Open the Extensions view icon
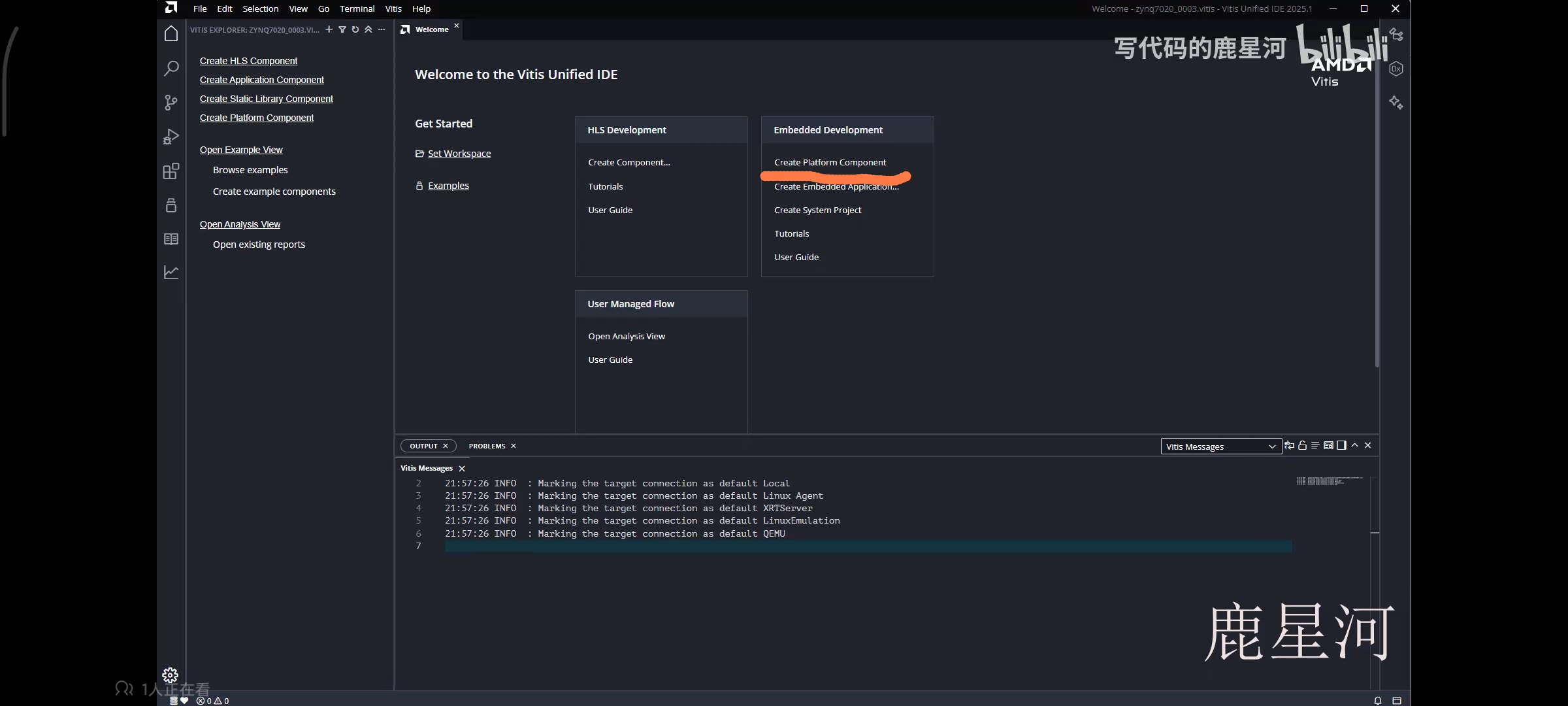 (171, 171)
